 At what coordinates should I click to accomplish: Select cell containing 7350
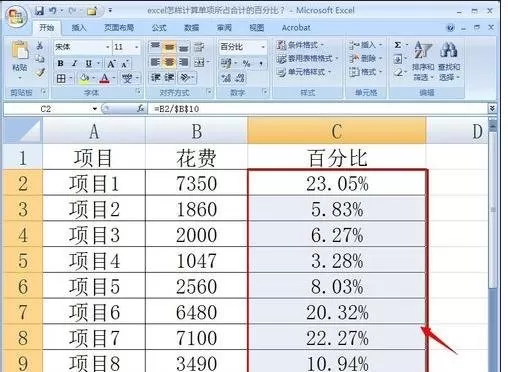click(196, 183)
